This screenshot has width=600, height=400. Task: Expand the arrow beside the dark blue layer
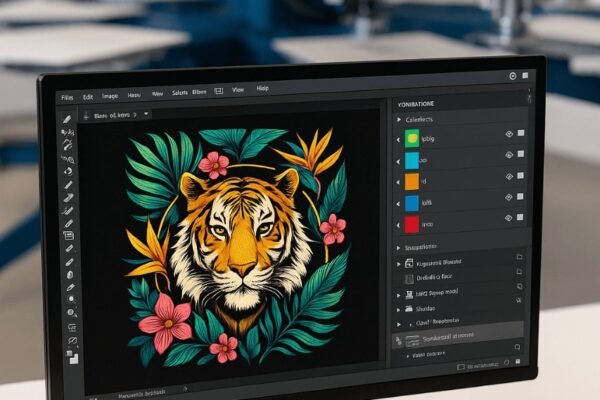point(398,204)
